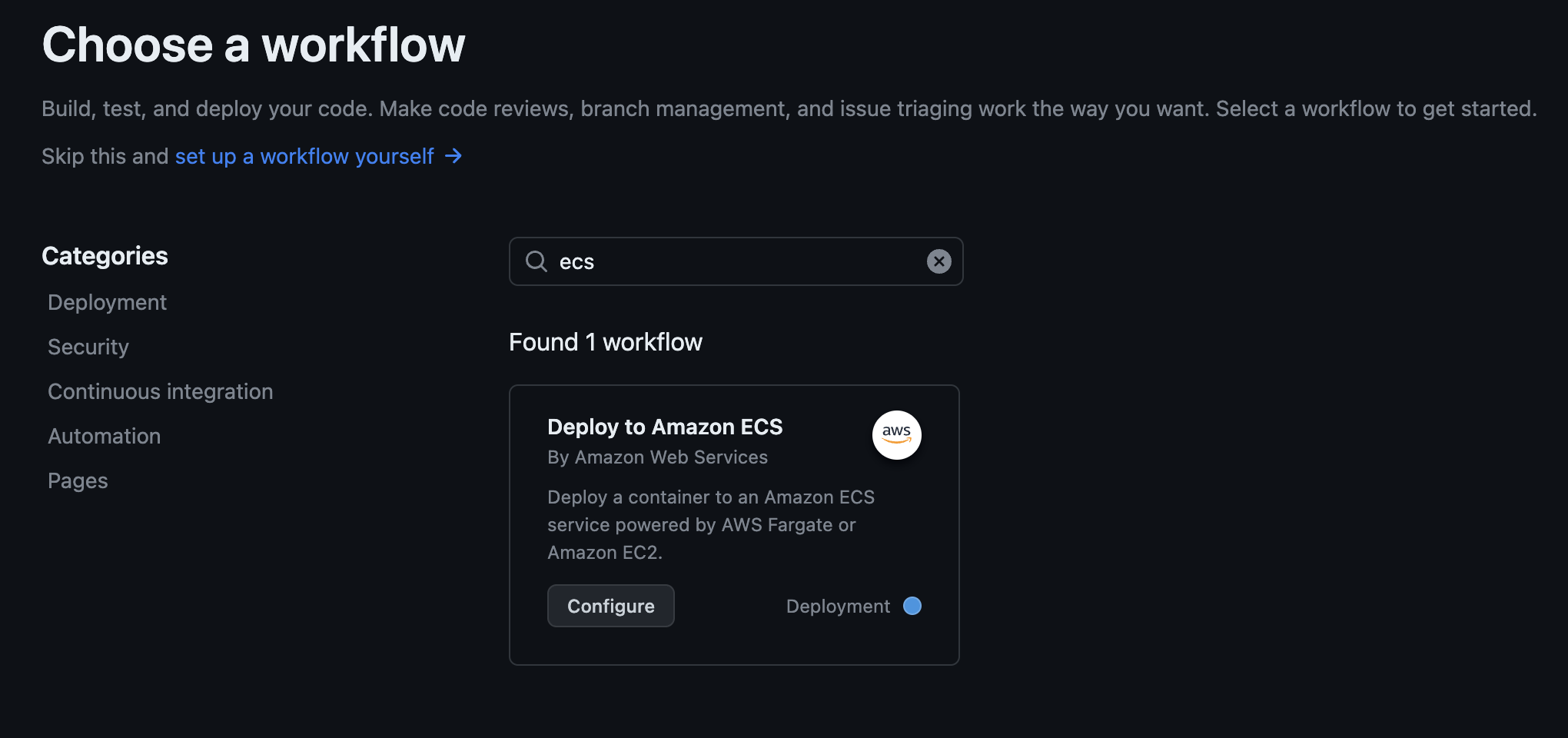Screen dimensions: 1568x738
Task: Open the Continuous integration category
Action: (160, 391)
